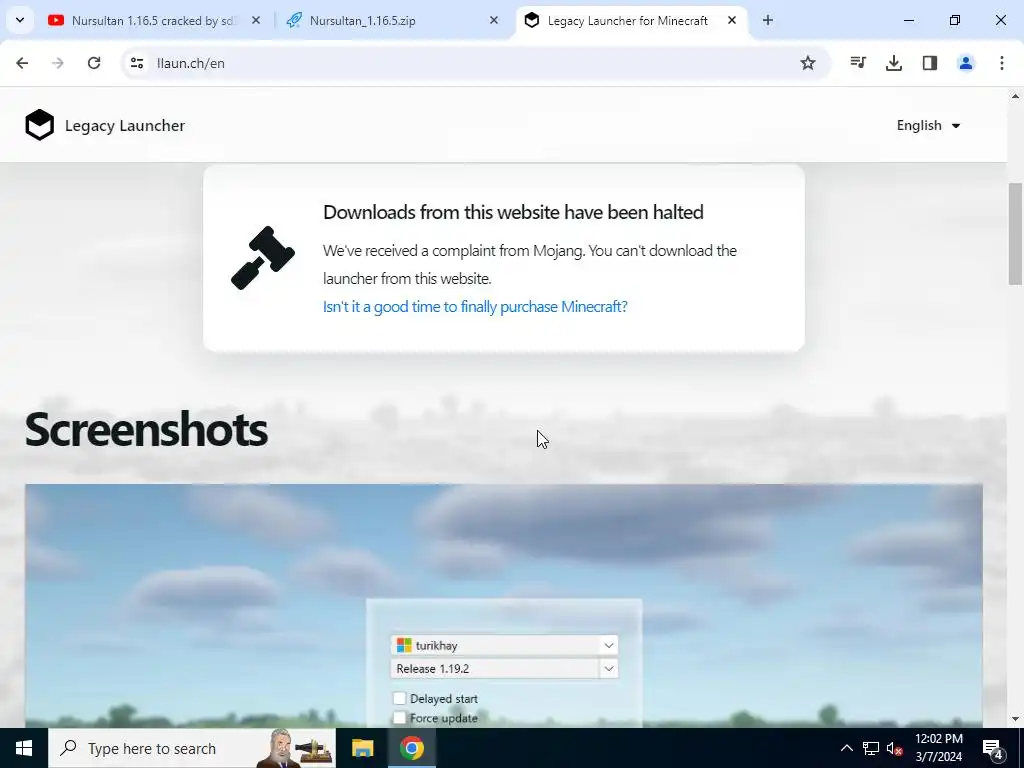Show hidden system tray icons
This screenshot has width=1024, height=768.
pos(846,748)
